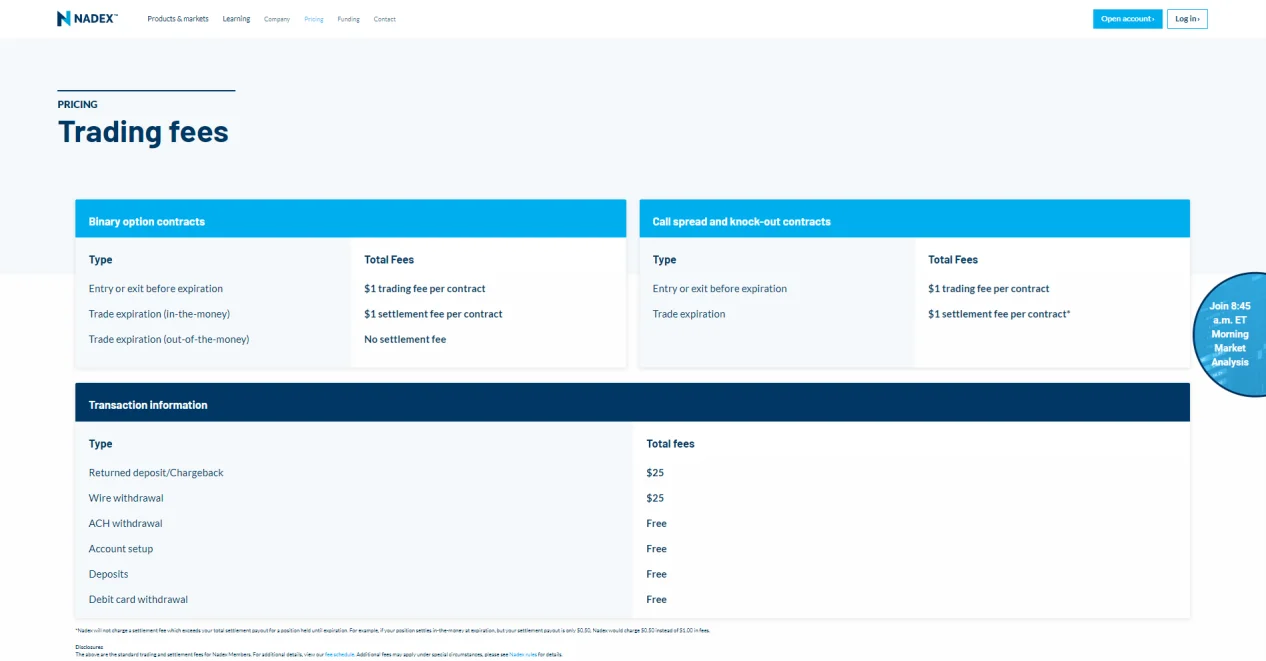Click the settlement fee per contract asterisk text
This screenshot has height=661, width=1266.
click(999, 314)
